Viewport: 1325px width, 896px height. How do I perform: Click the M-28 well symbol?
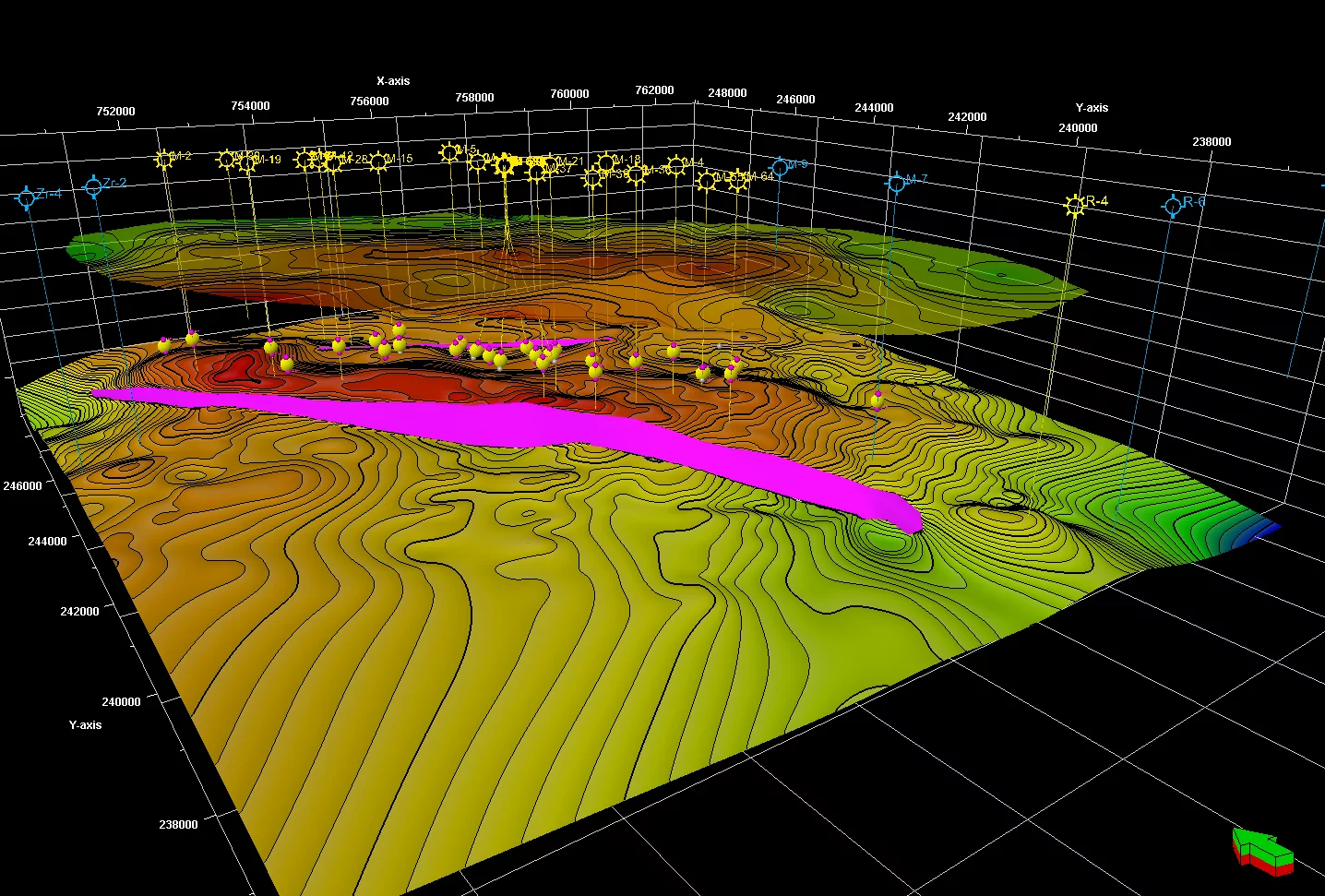click(x=333, y=163)
